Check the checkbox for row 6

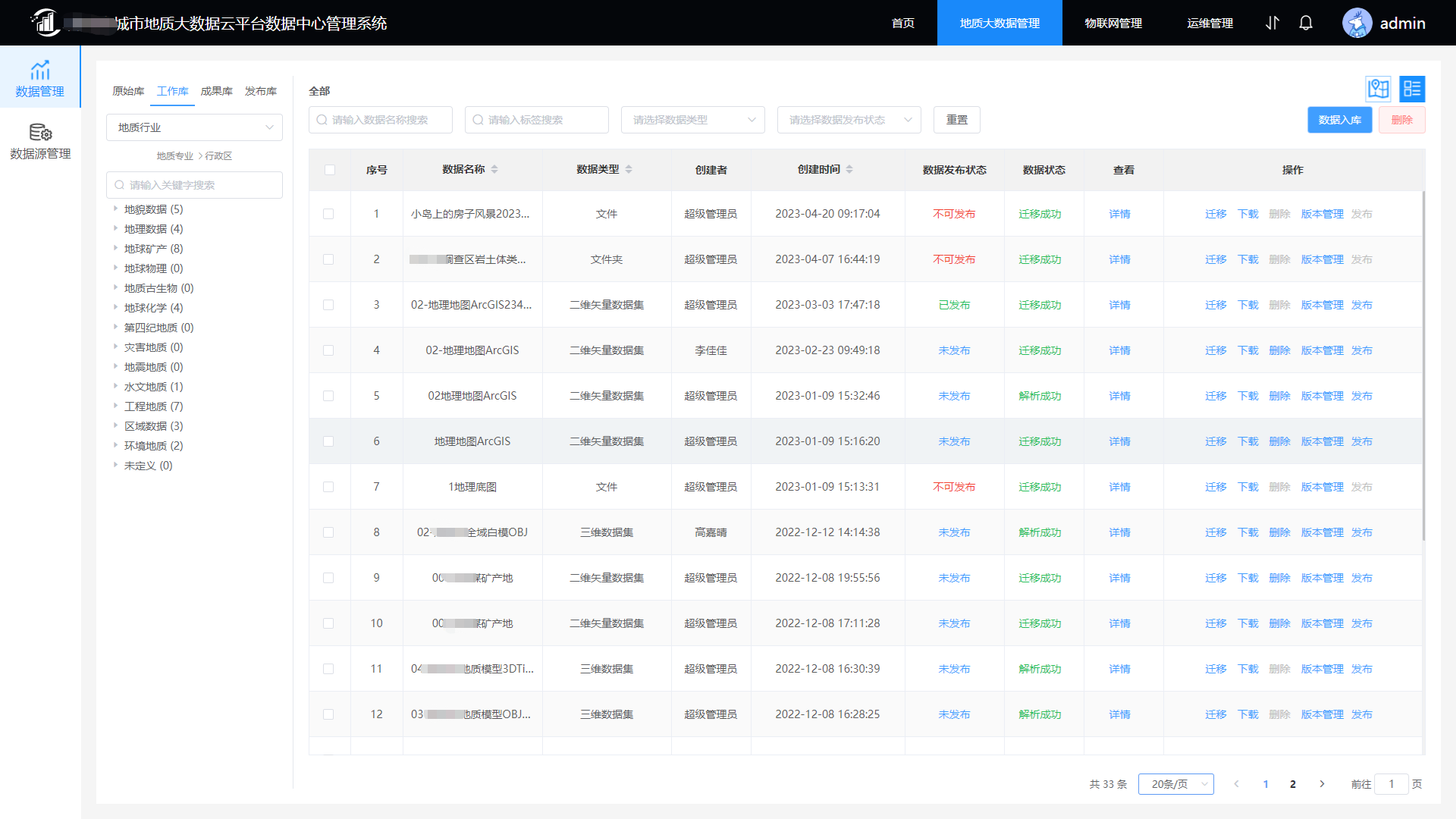tap(328, 441)
